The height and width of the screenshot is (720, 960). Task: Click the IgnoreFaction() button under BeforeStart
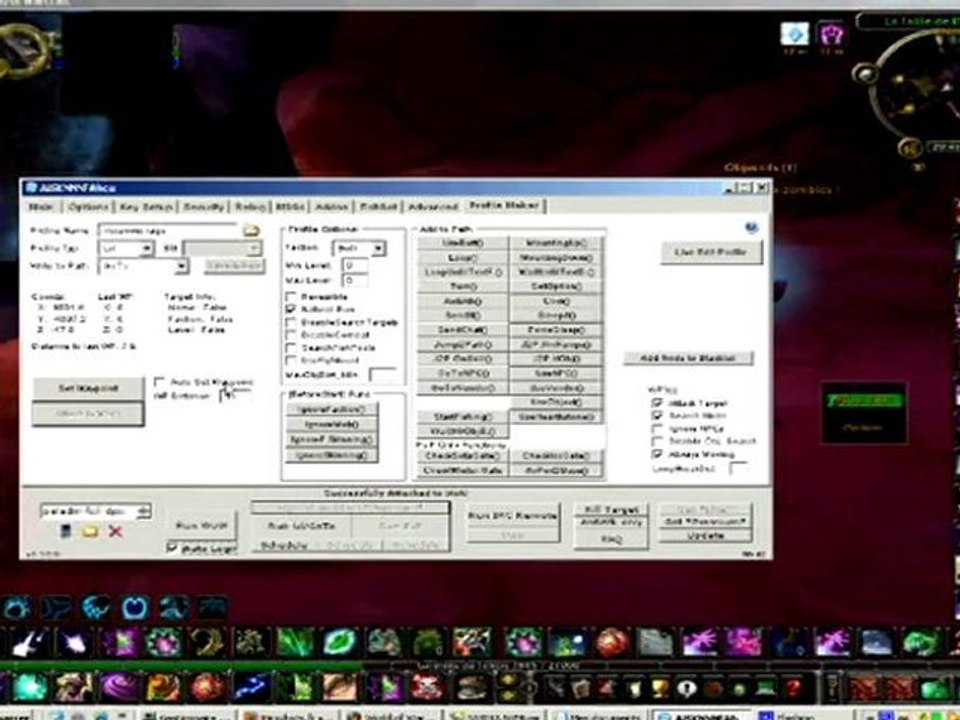[x=331, y=409]
